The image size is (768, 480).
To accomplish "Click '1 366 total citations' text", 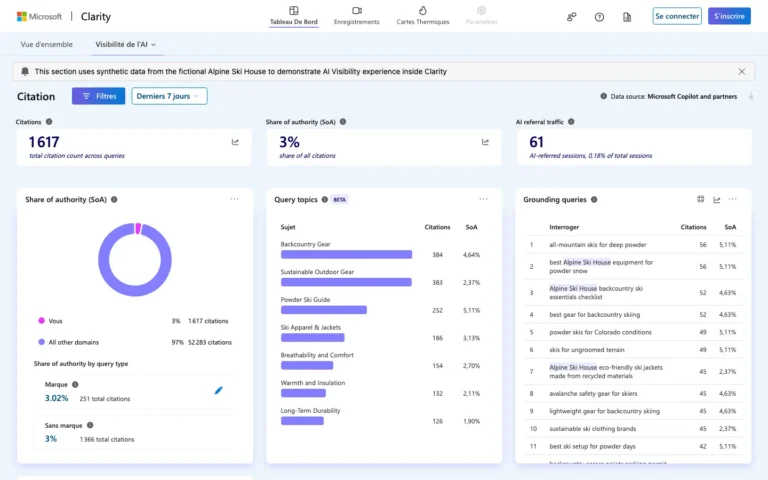I will (x=107, y=439).
